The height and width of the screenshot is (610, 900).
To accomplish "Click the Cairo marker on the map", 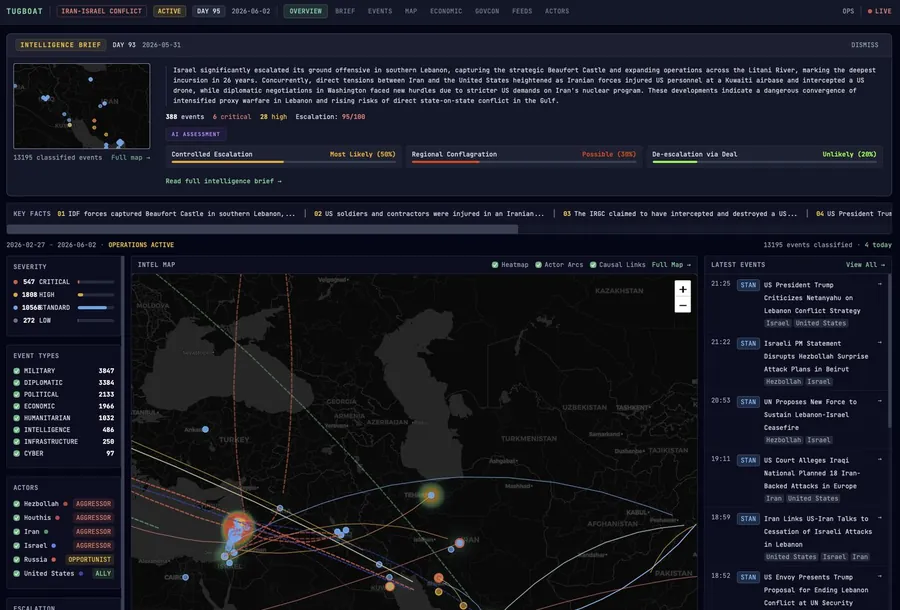I will point(185,577).
